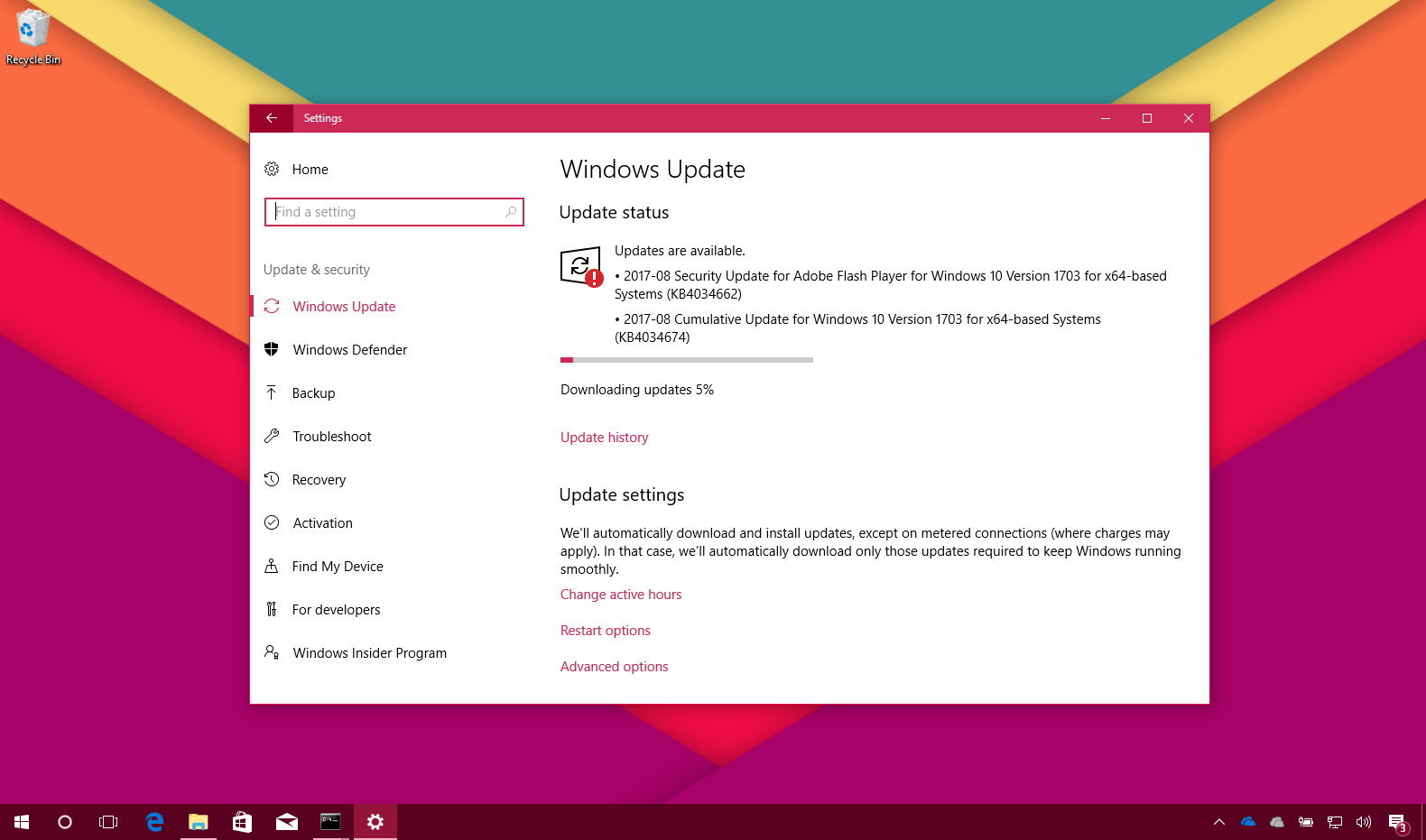Image resolution: width=1426 pixels, height=840 pixels.
Task: Open File Explorer from the taskbar
Action: coord(199,822)
